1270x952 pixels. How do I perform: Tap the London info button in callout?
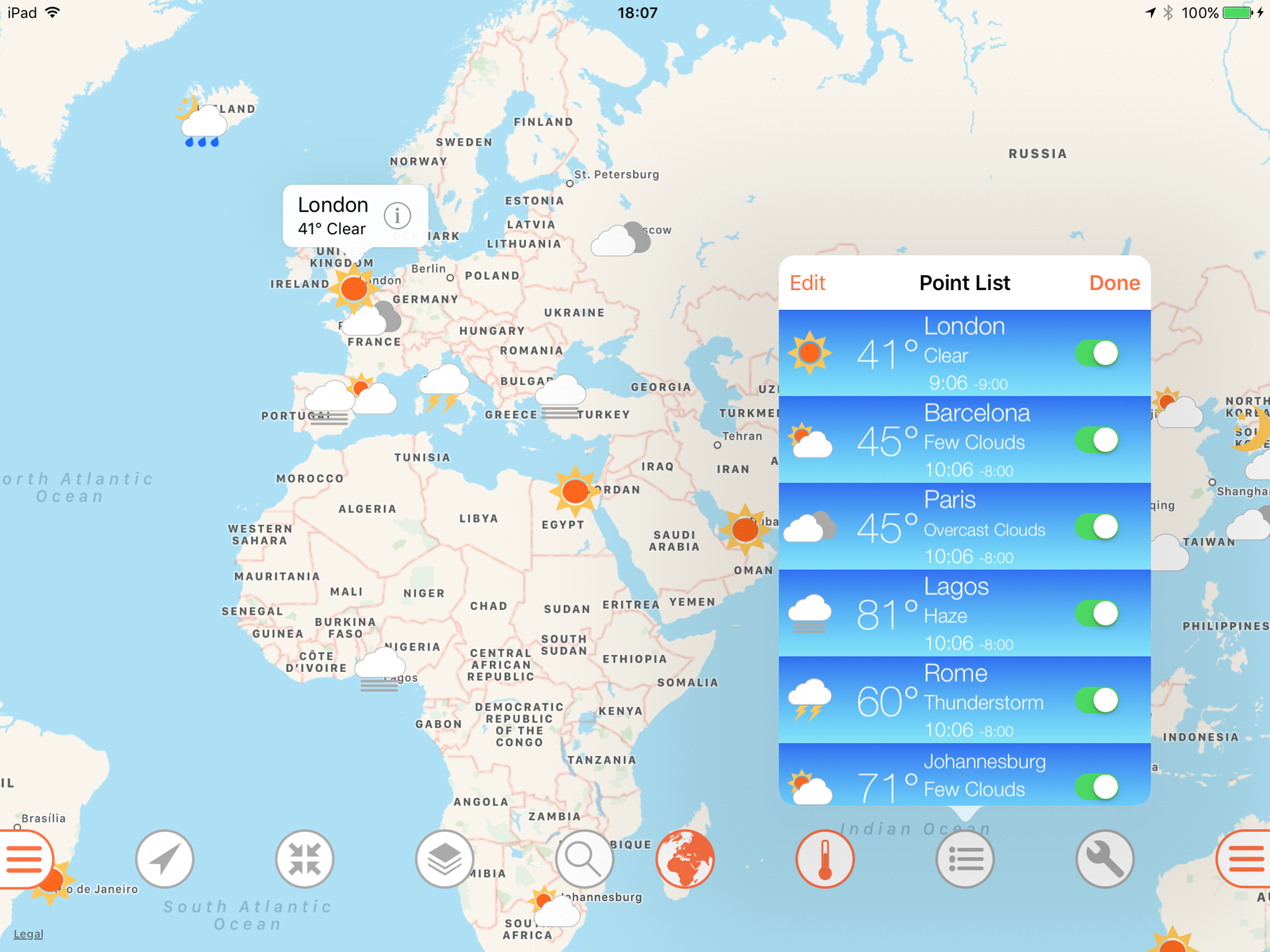coord(397,216)
